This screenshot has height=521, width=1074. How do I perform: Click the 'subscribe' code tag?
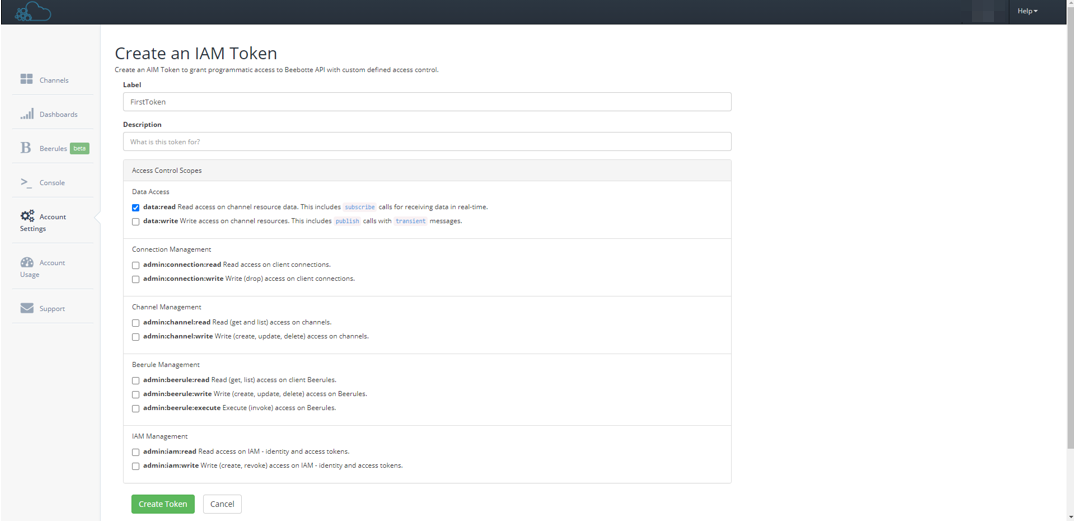click(x=360, y=207)
